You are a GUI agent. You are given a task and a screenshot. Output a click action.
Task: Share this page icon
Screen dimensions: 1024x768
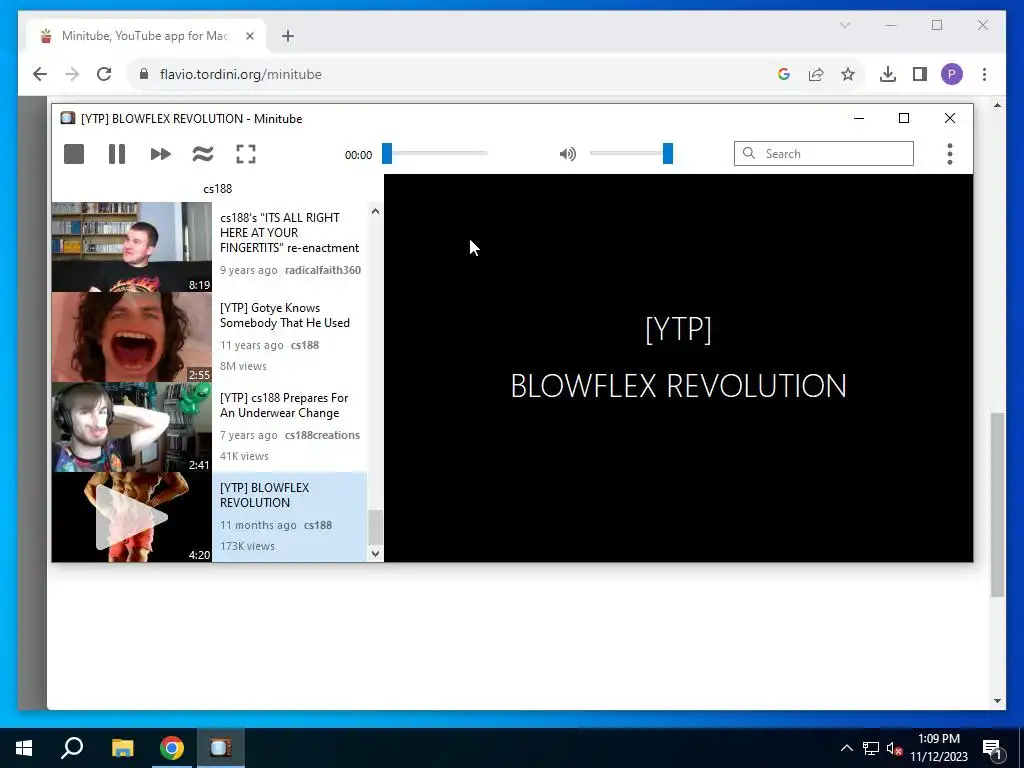coord(816,74)
